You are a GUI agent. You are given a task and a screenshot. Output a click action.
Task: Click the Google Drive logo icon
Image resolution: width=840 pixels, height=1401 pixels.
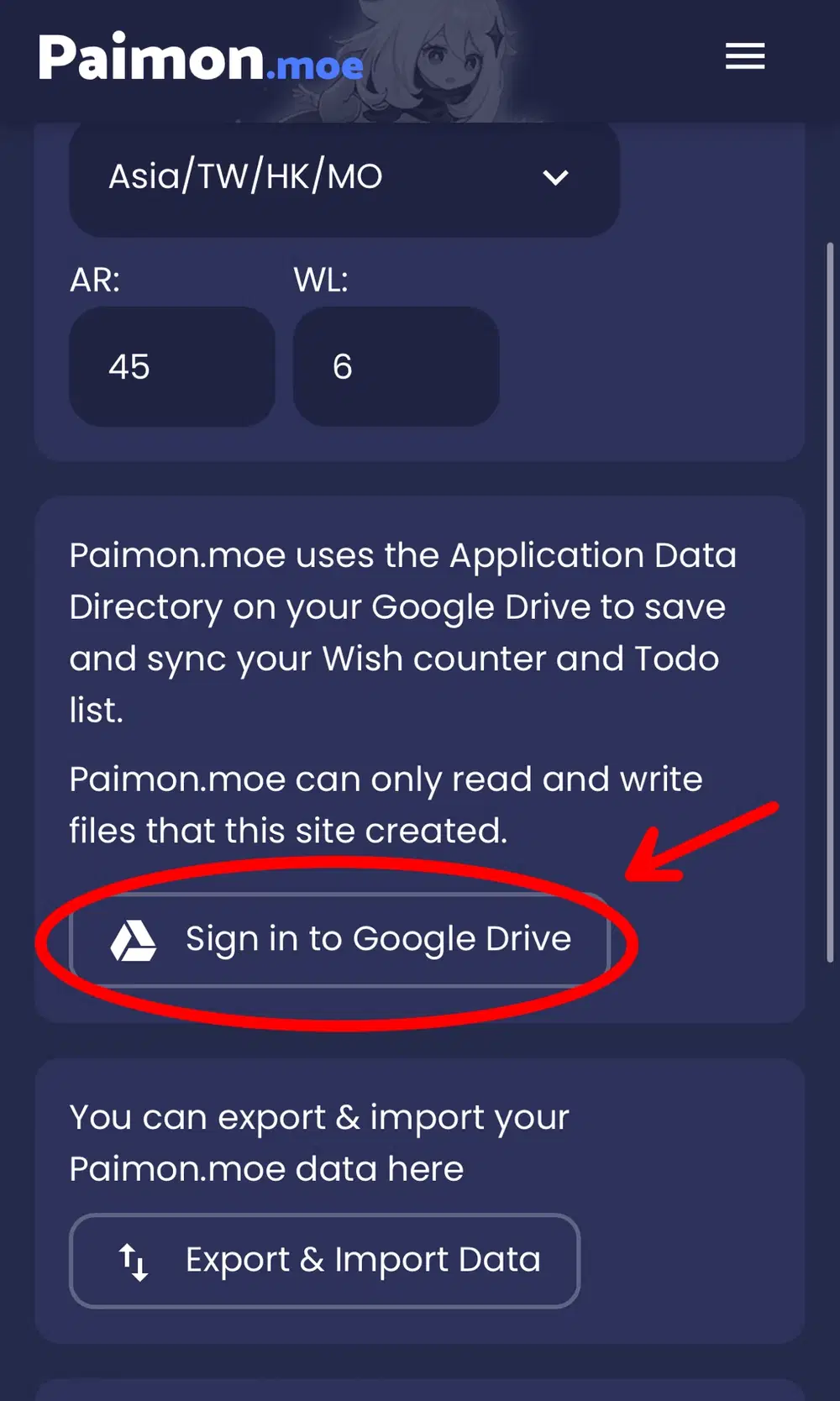click(x=133, y=940)
